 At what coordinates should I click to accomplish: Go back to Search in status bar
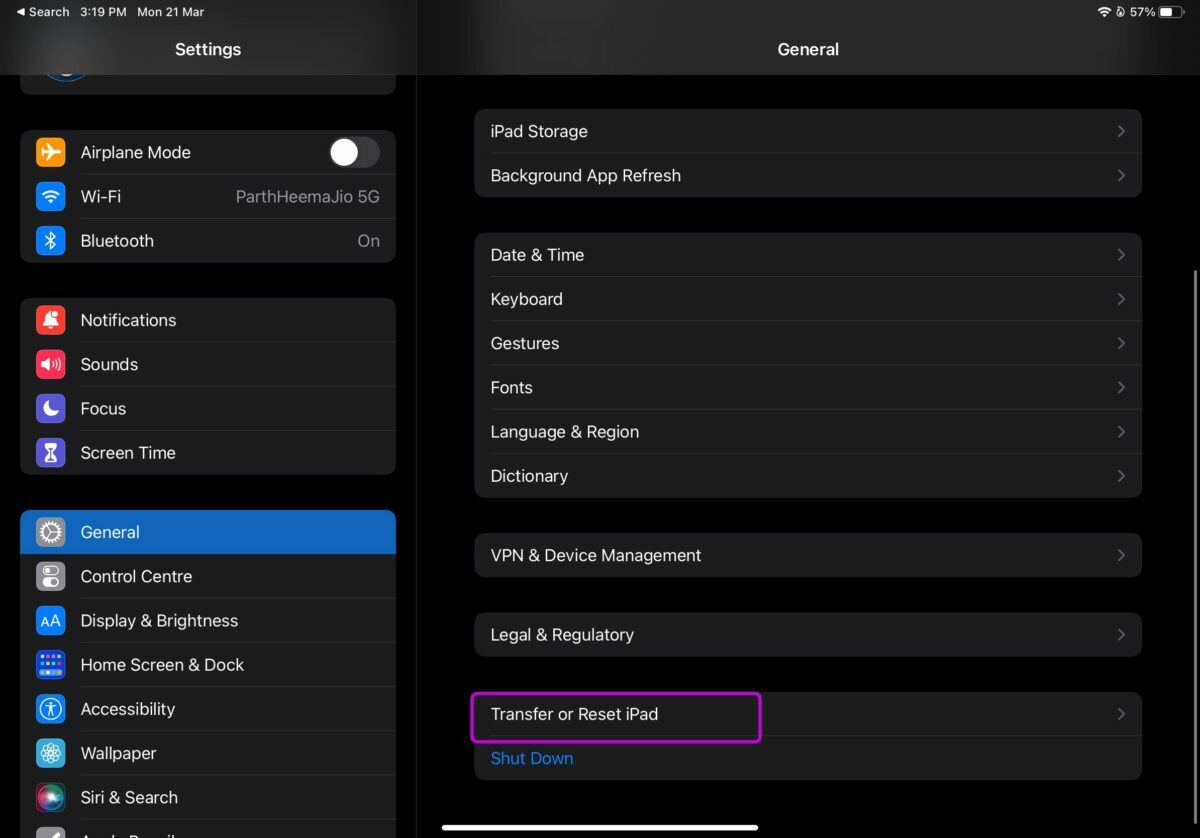click(43, 12)
